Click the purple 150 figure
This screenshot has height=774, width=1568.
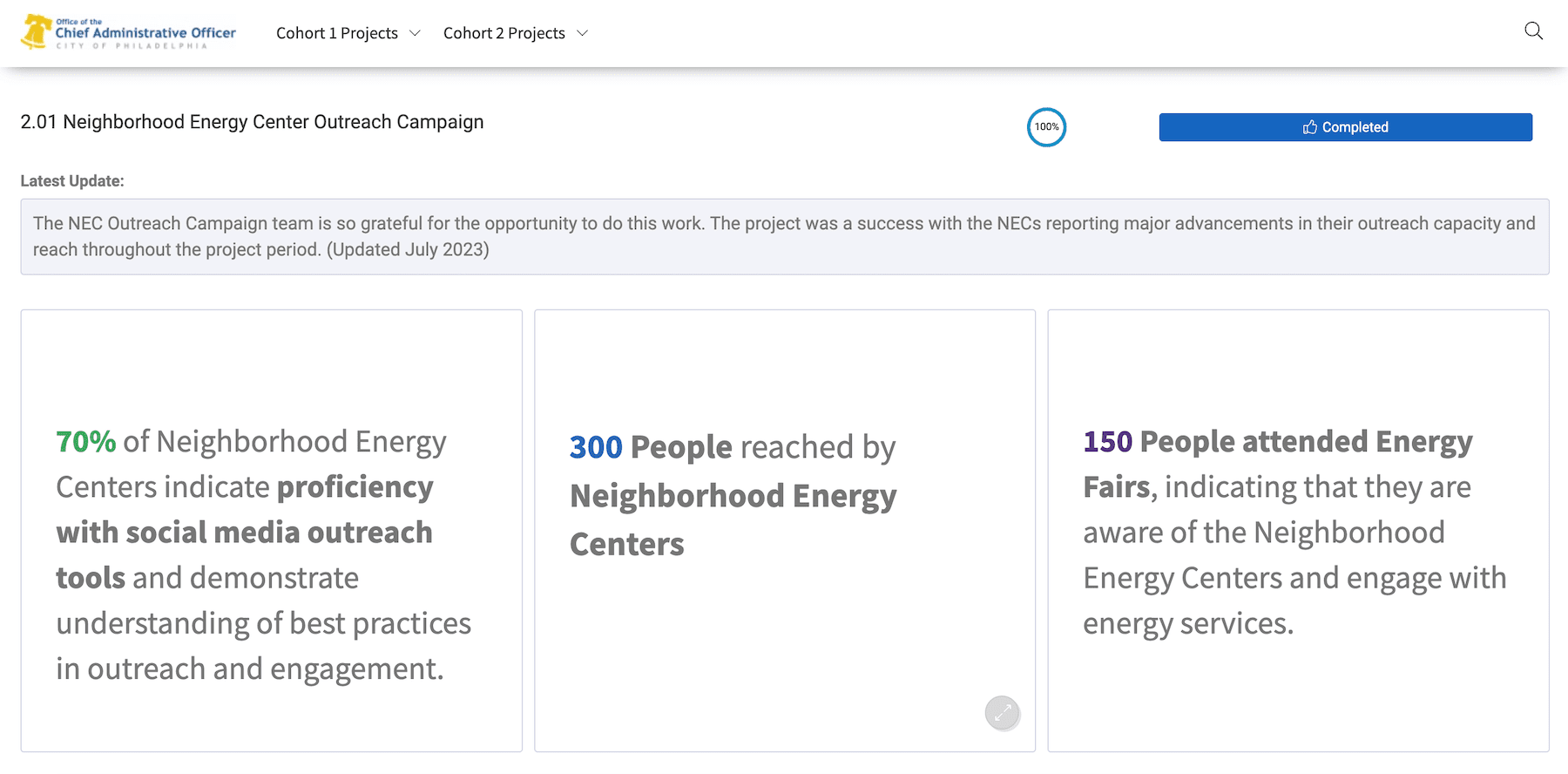[x=1107, y=442]
